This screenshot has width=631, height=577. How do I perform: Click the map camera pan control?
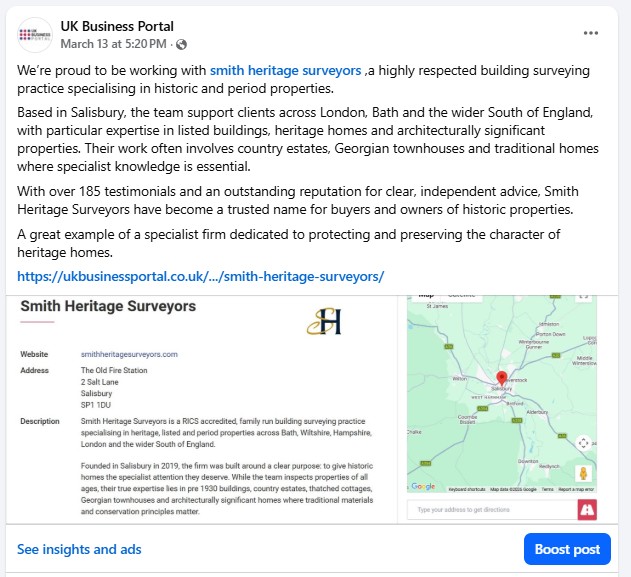click(x=584, y=442)
